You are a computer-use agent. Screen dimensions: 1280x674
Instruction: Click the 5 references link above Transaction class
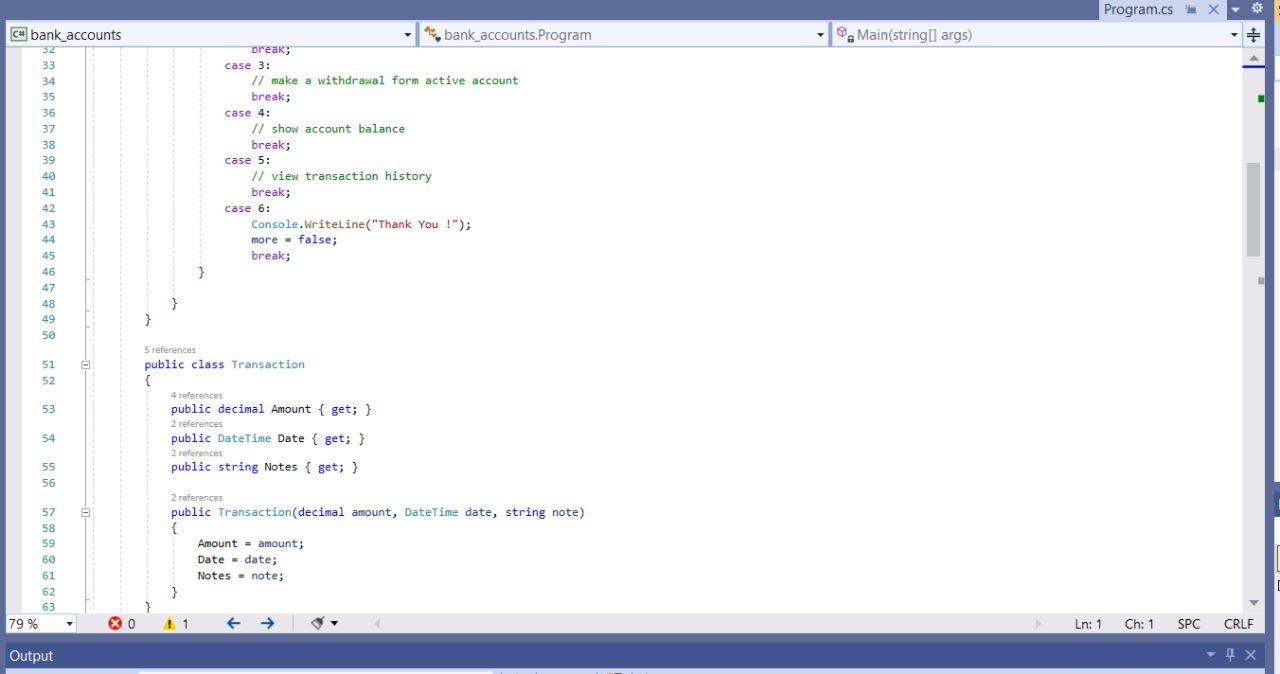point(169,350)
